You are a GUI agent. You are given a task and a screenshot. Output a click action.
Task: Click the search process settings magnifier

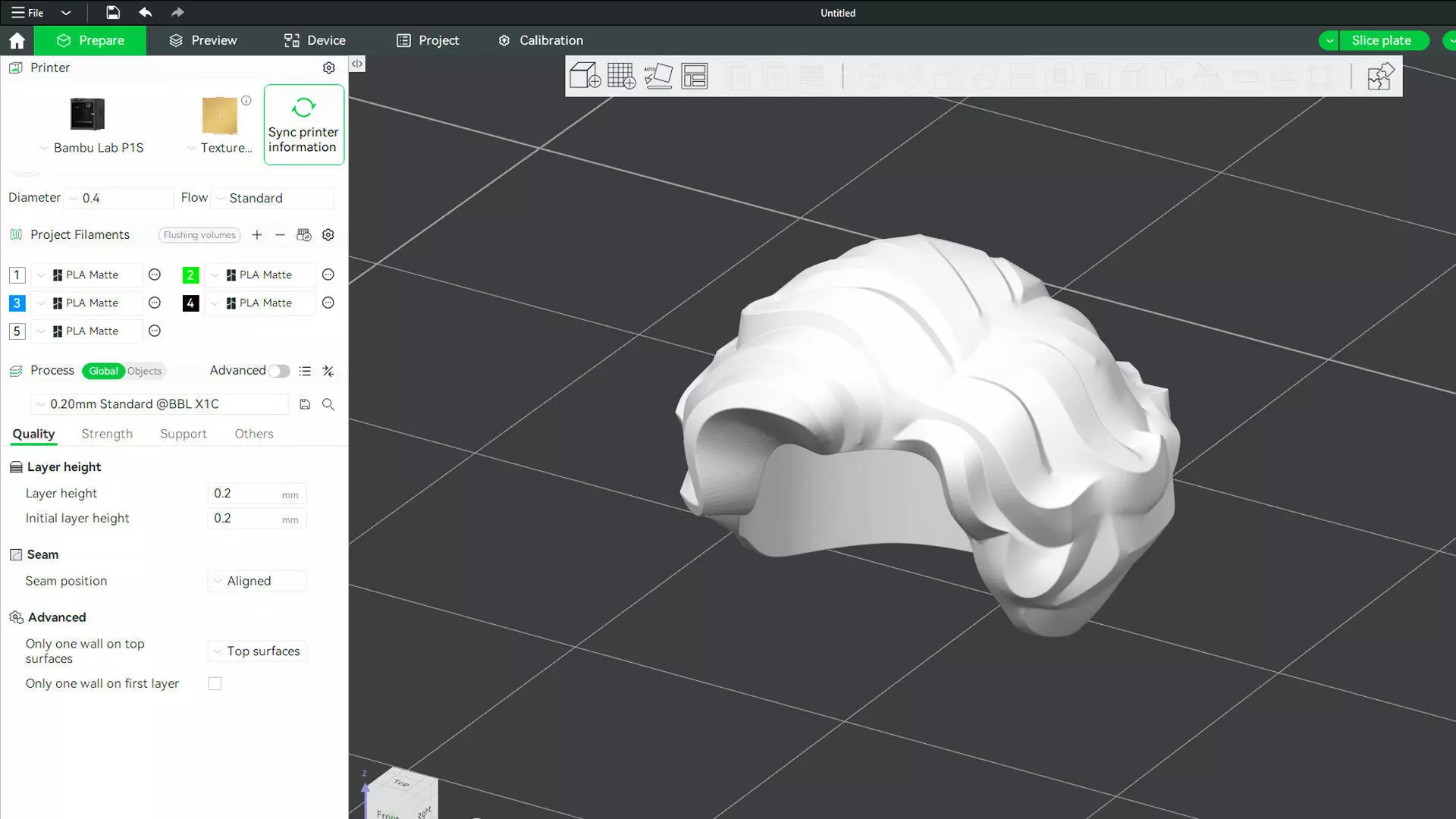coord(328,404)
